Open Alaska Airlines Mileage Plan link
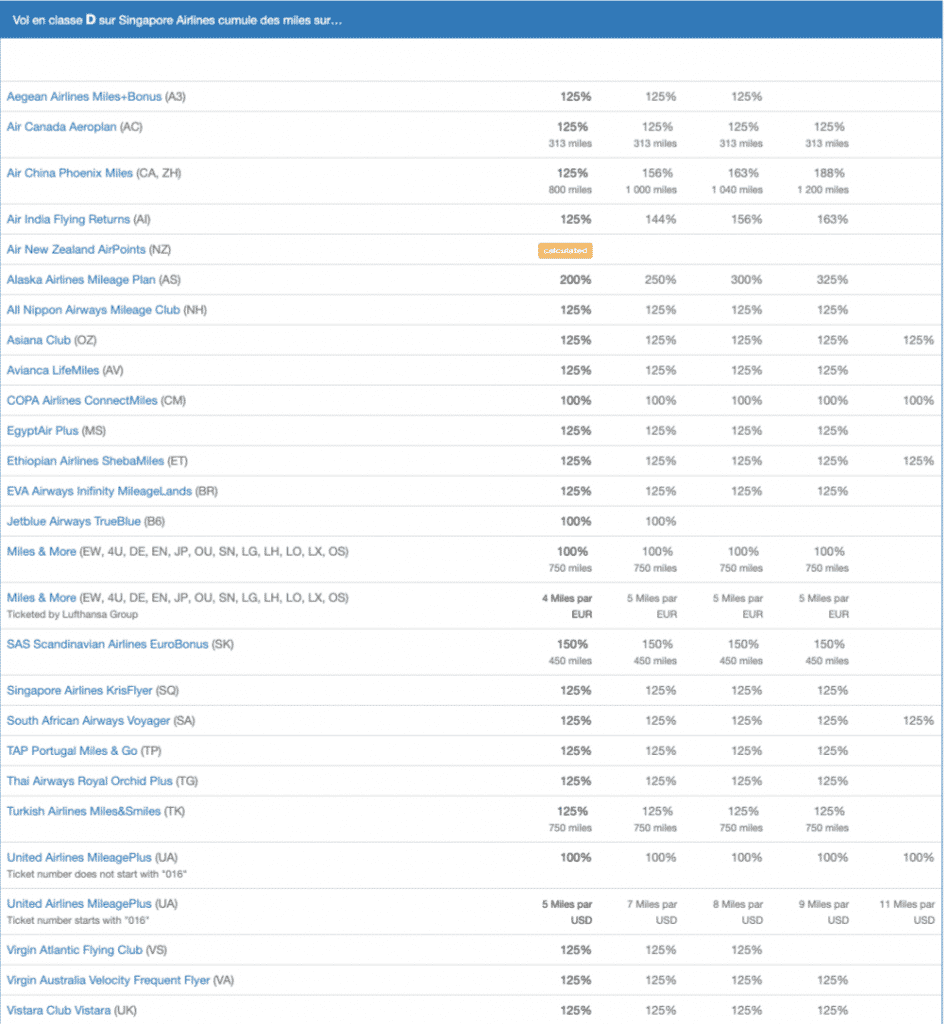 pos(81,280)
